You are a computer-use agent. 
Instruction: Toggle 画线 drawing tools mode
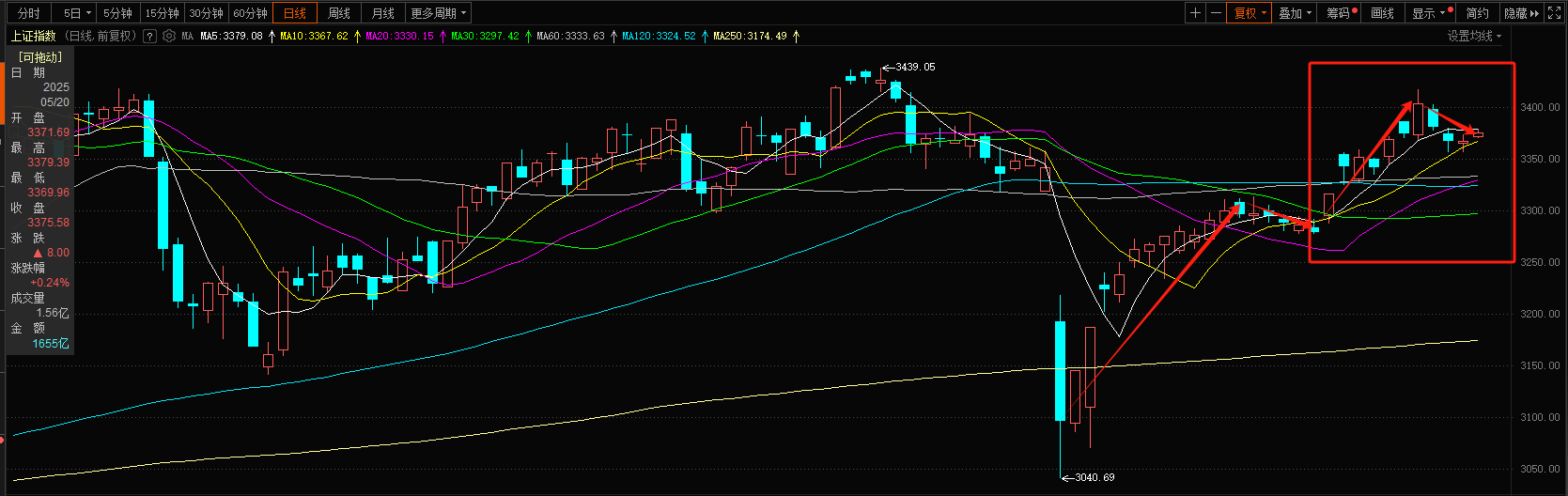point(1382,13)
